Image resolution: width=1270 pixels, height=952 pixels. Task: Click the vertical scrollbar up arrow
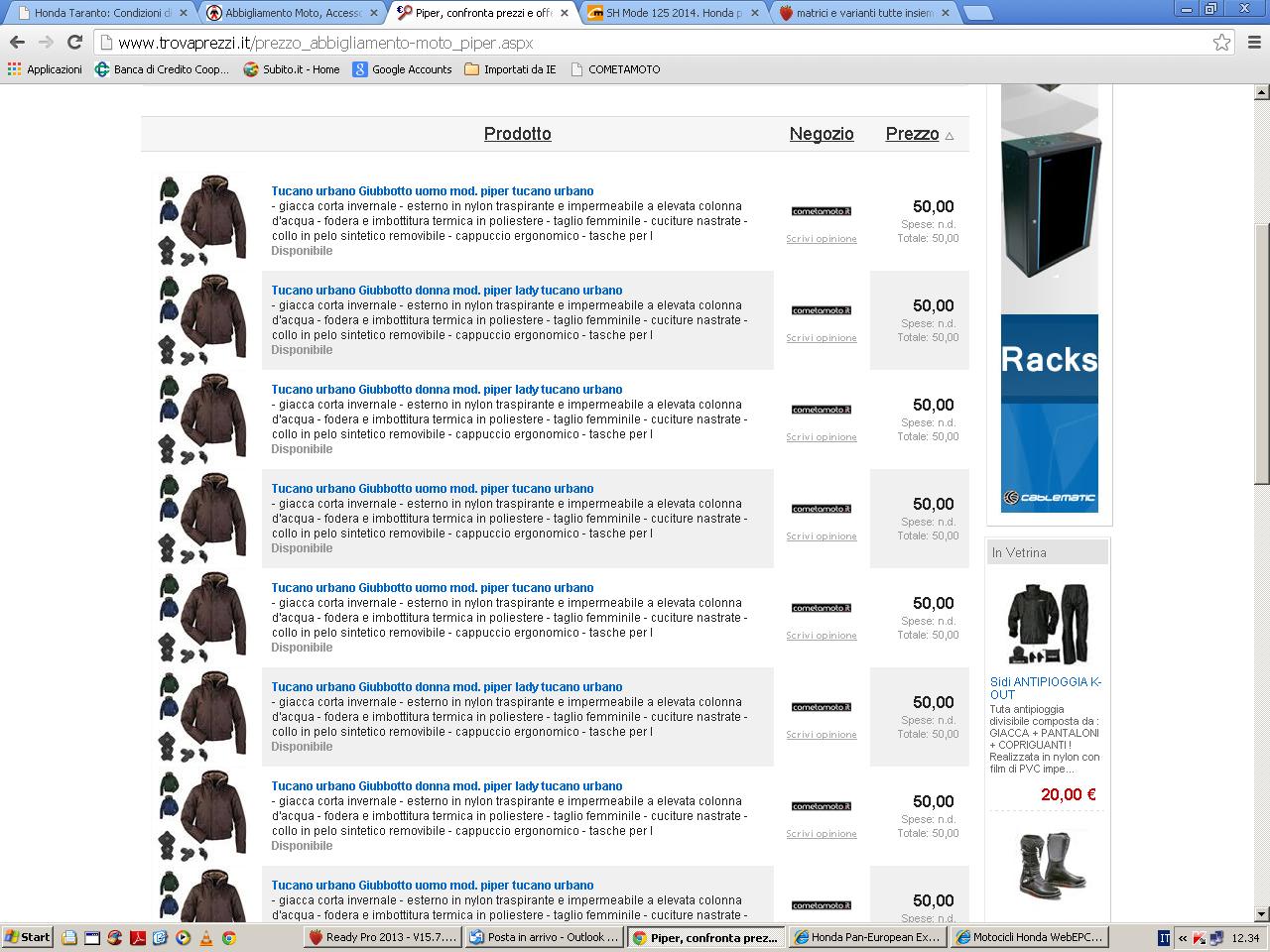(1262, 92)
